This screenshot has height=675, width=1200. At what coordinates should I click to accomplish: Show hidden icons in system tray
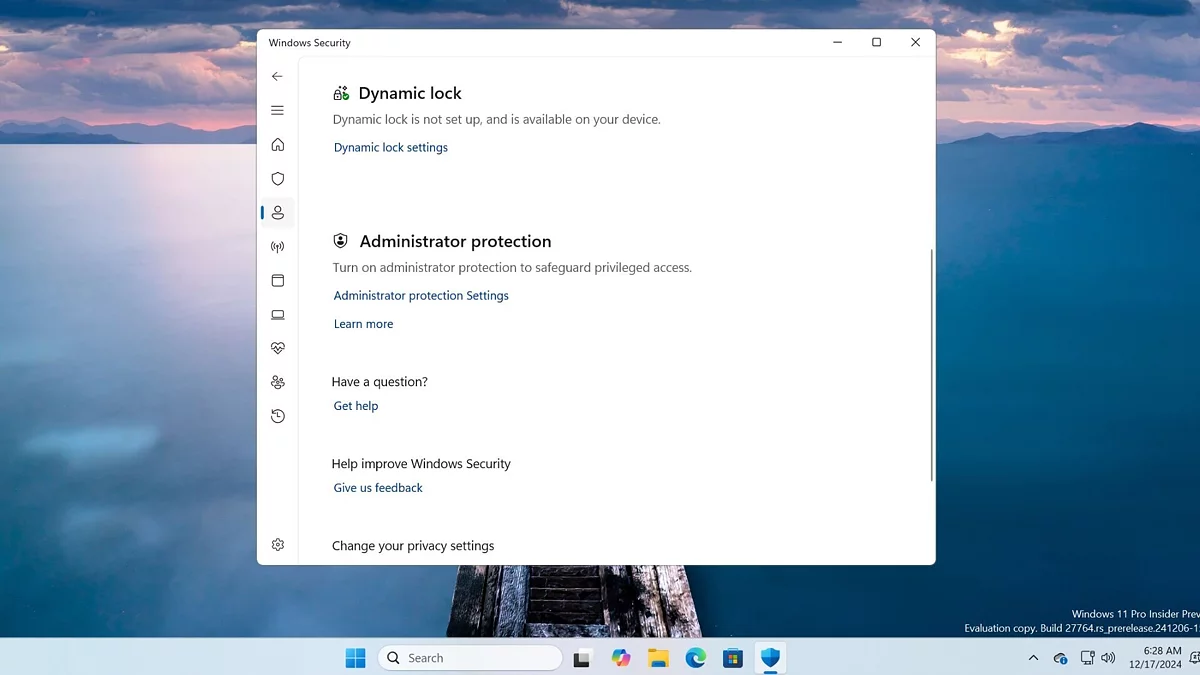[1033, 658]
